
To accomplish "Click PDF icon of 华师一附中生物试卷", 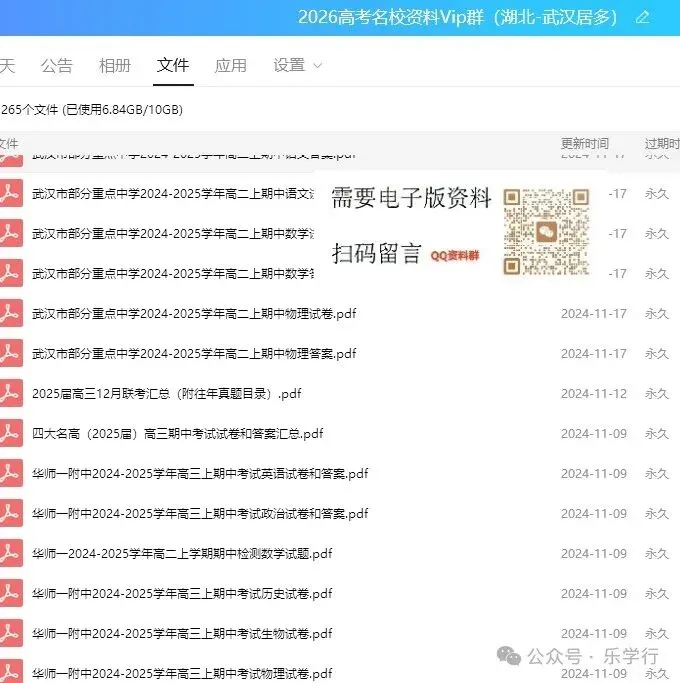I will pyautogui.click(x=10, y=633).
